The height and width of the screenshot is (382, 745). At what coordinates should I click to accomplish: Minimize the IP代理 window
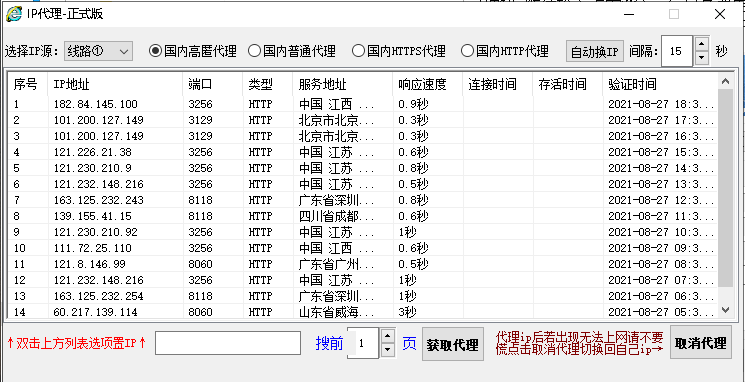point(629,14)
